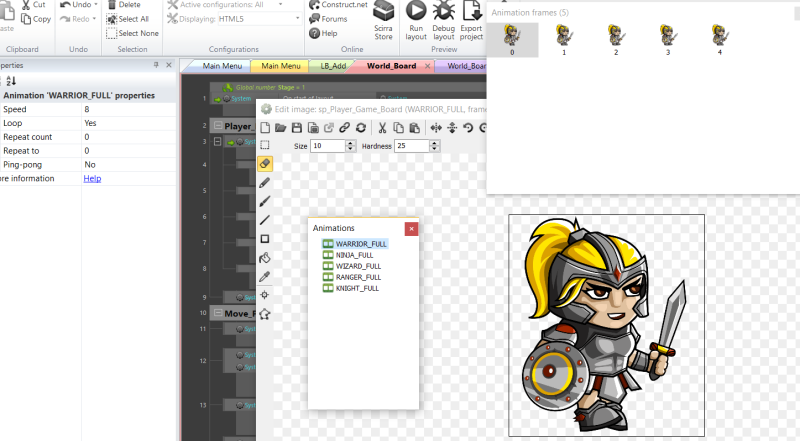
Task: Select WIZARD_FULL animation
Action: [352, 266]
